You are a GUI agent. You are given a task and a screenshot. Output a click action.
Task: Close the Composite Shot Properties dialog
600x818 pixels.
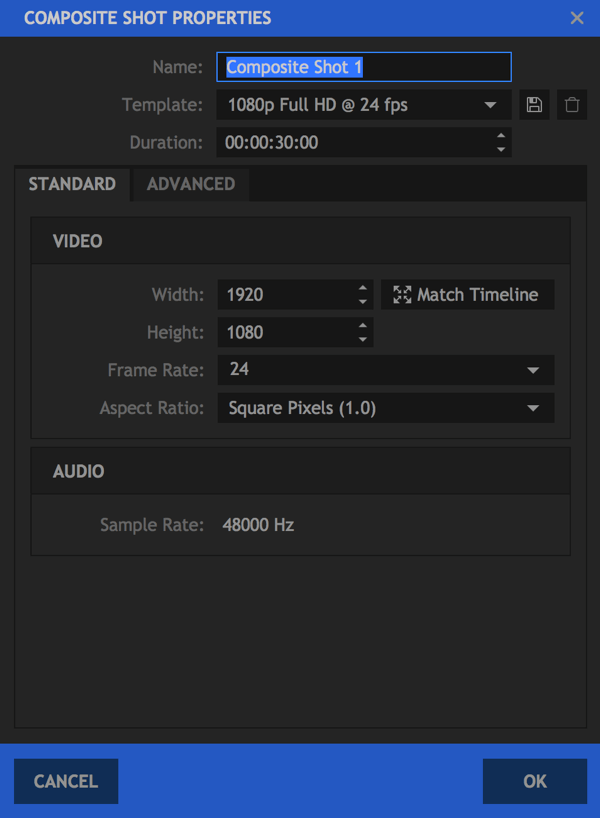(577, 18)
